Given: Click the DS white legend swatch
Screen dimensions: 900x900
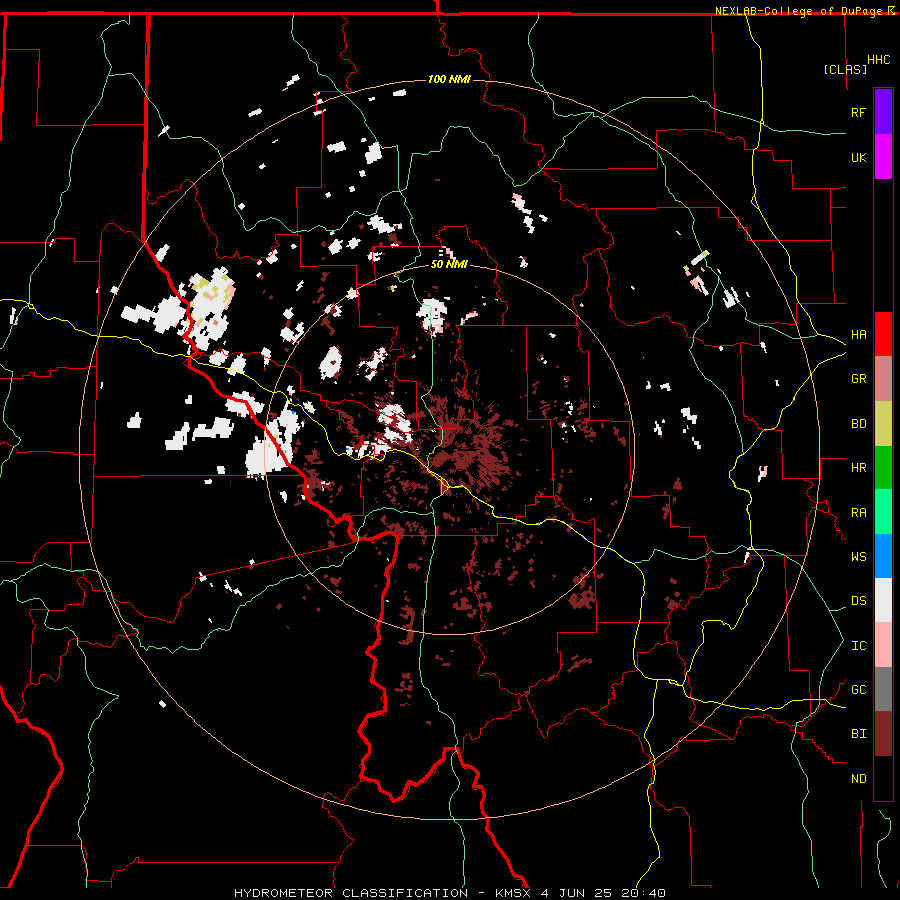Looking at the screenshot, I should click(x=883, y=600).
